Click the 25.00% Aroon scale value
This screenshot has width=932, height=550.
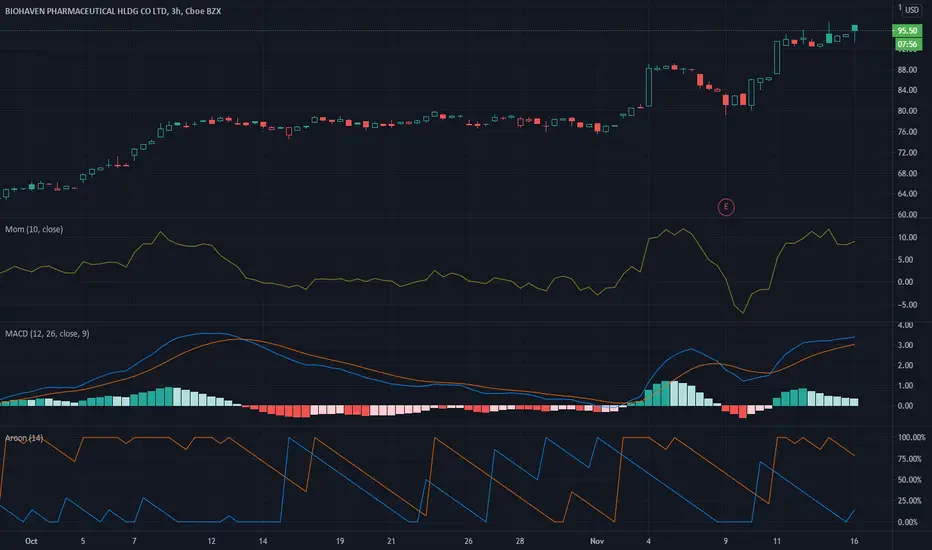pyautogui.click(x=909, y=501)
